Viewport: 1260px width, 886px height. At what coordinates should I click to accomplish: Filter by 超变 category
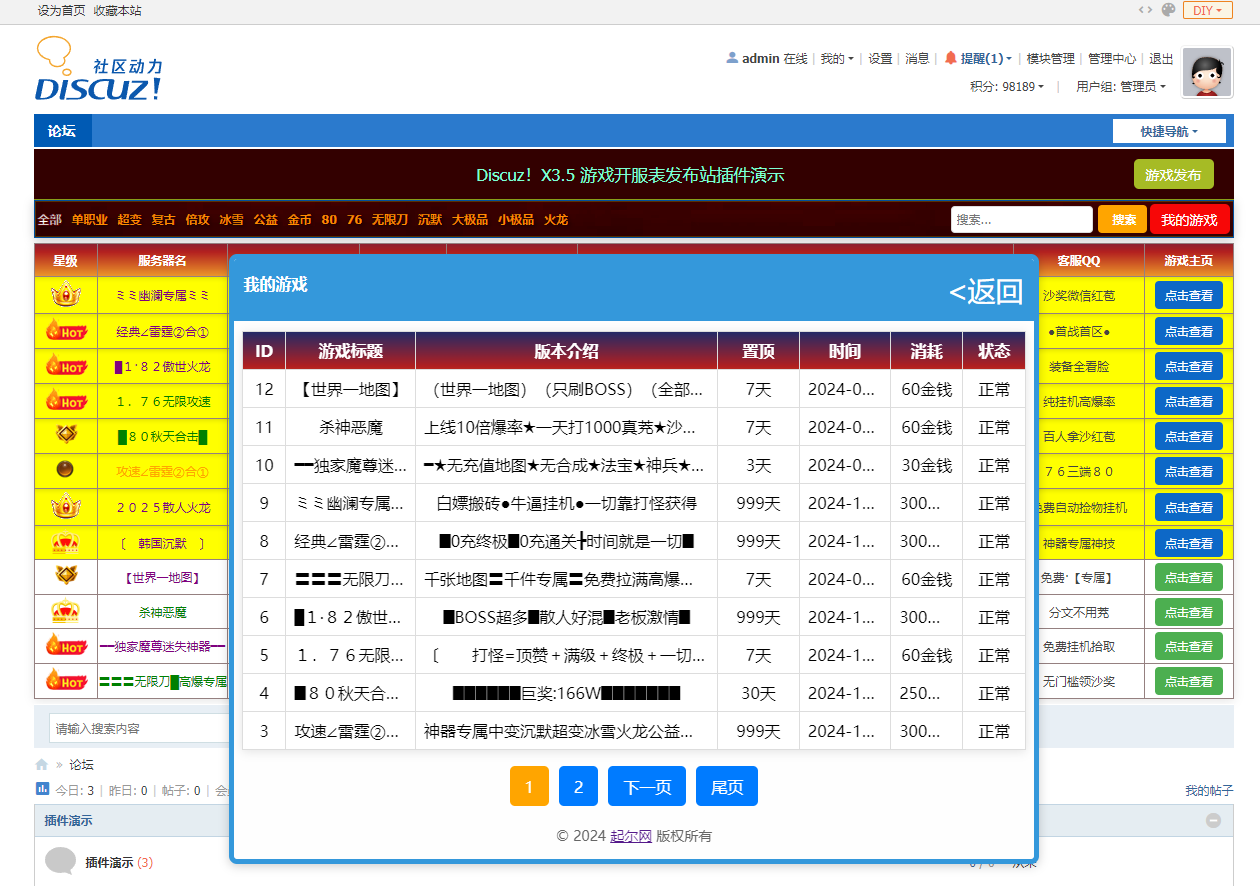click(x=129, y=220)
